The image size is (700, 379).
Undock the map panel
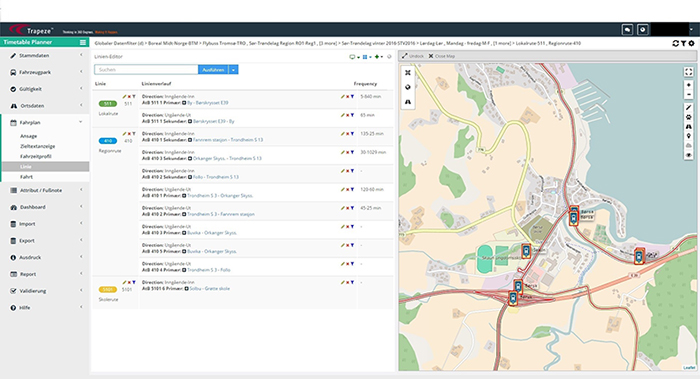point(412,56)
